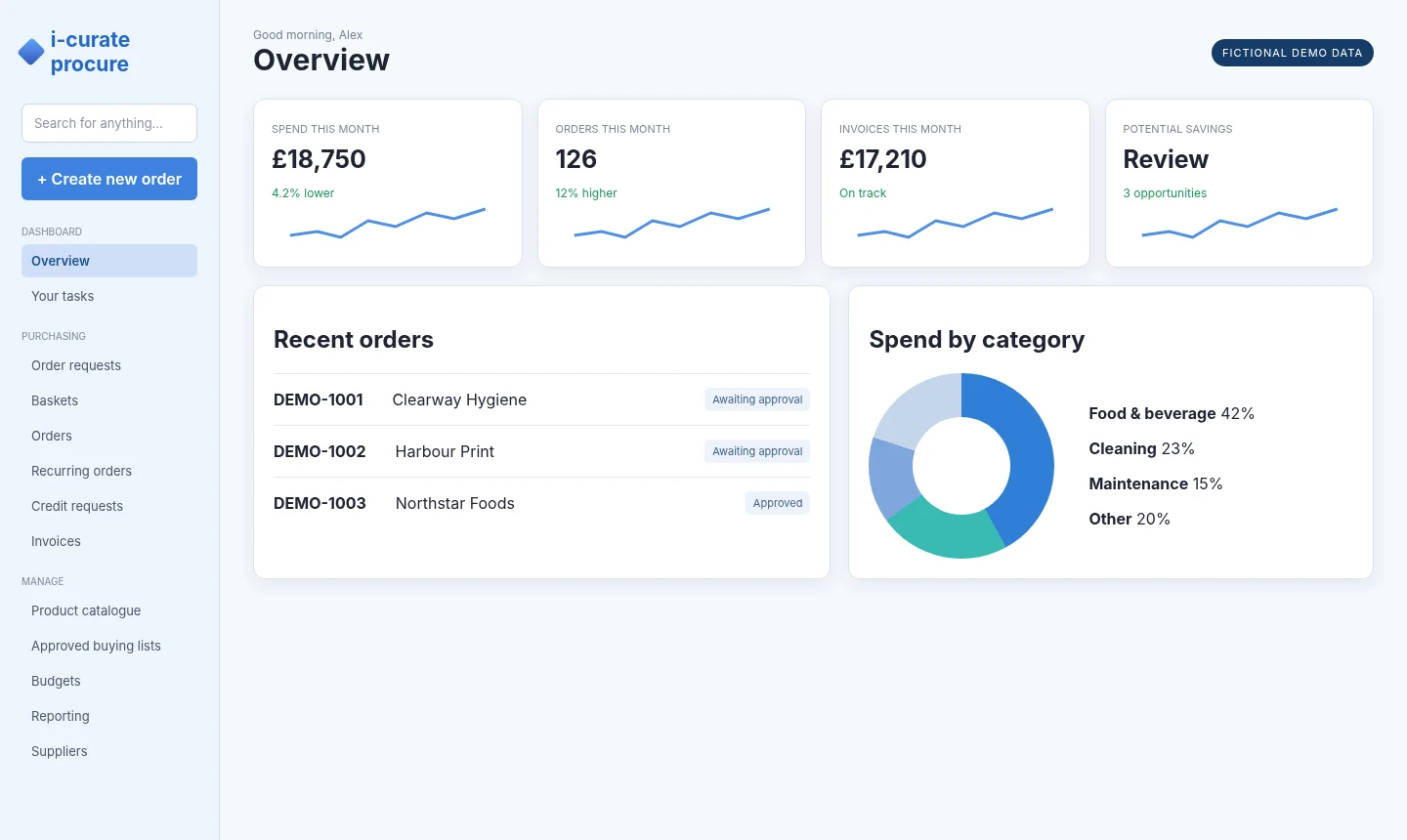Viewport: 1407px width, 840px height.
Task: Open order DEMO-1003
Action: coord(320,503)
